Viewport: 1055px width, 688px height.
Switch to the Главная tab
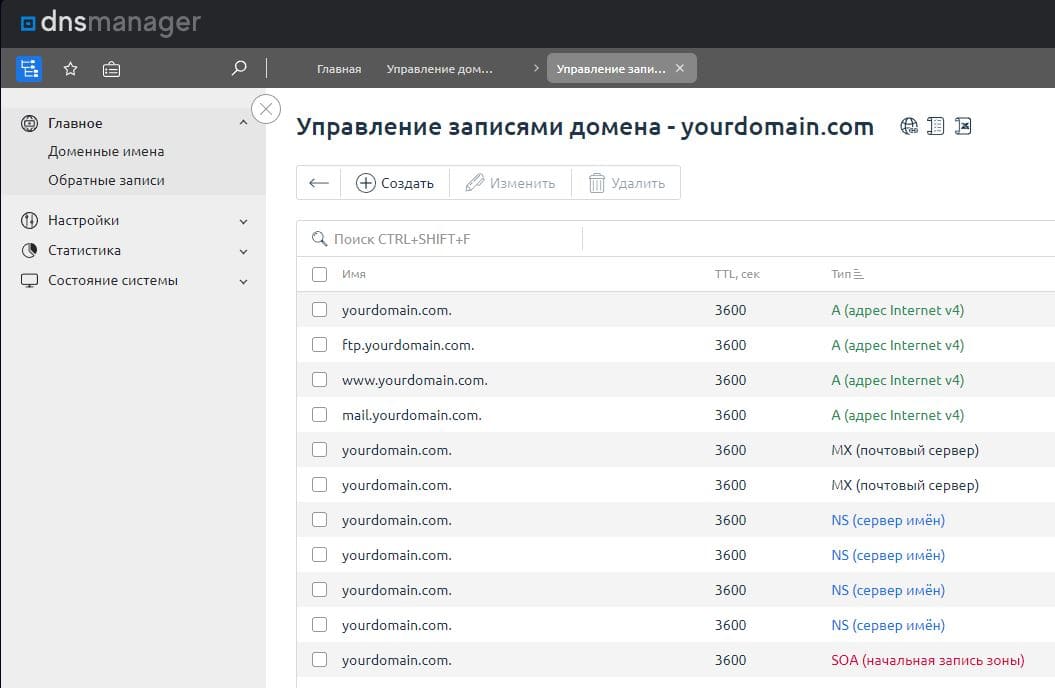tap(339, 69)
